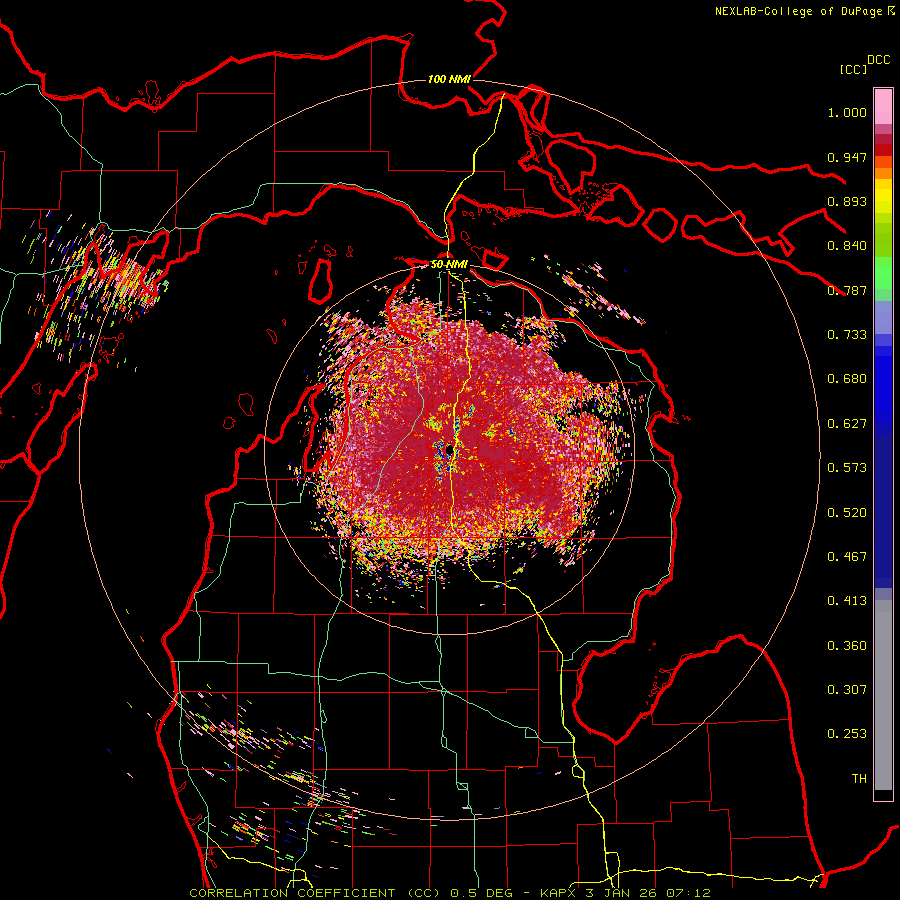Click the DCC legend header
This screenshot has width=900, height=900.
coord(878,60)
